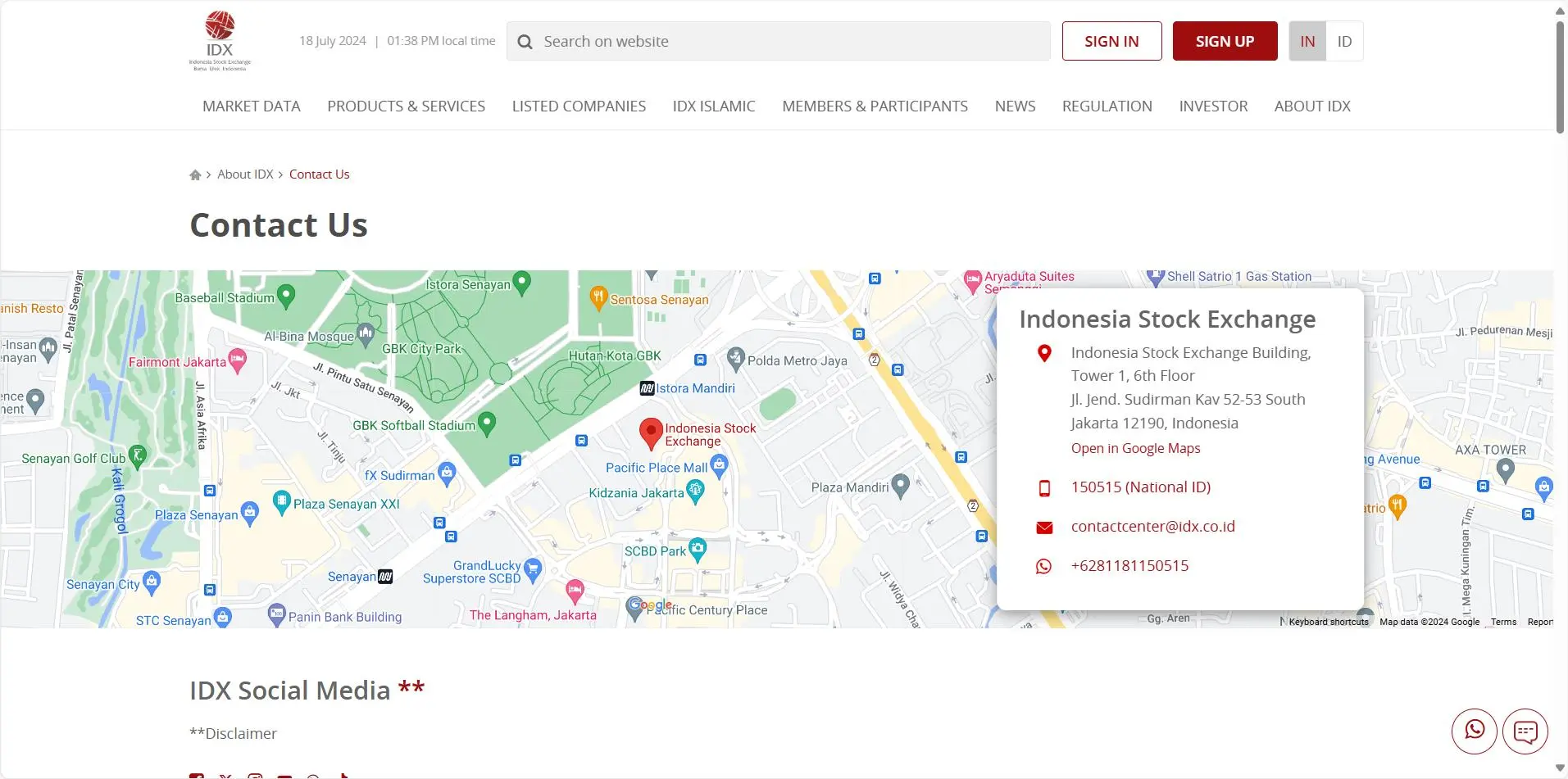Select the STC Senayan marker
1568x779 pixels.
click(x=223, y=618)
